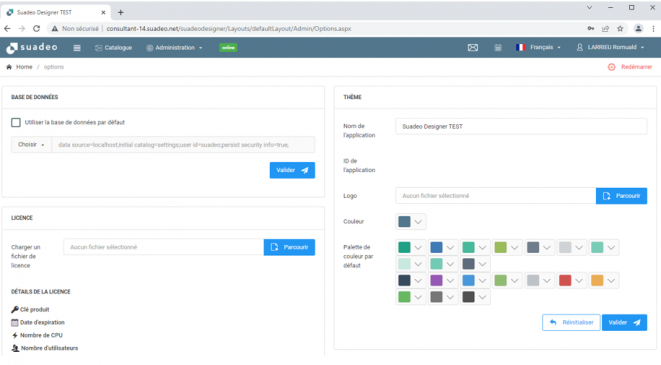
Task: Open the LARRIEU Romuald user menu
Action: (x=610, y=47)
